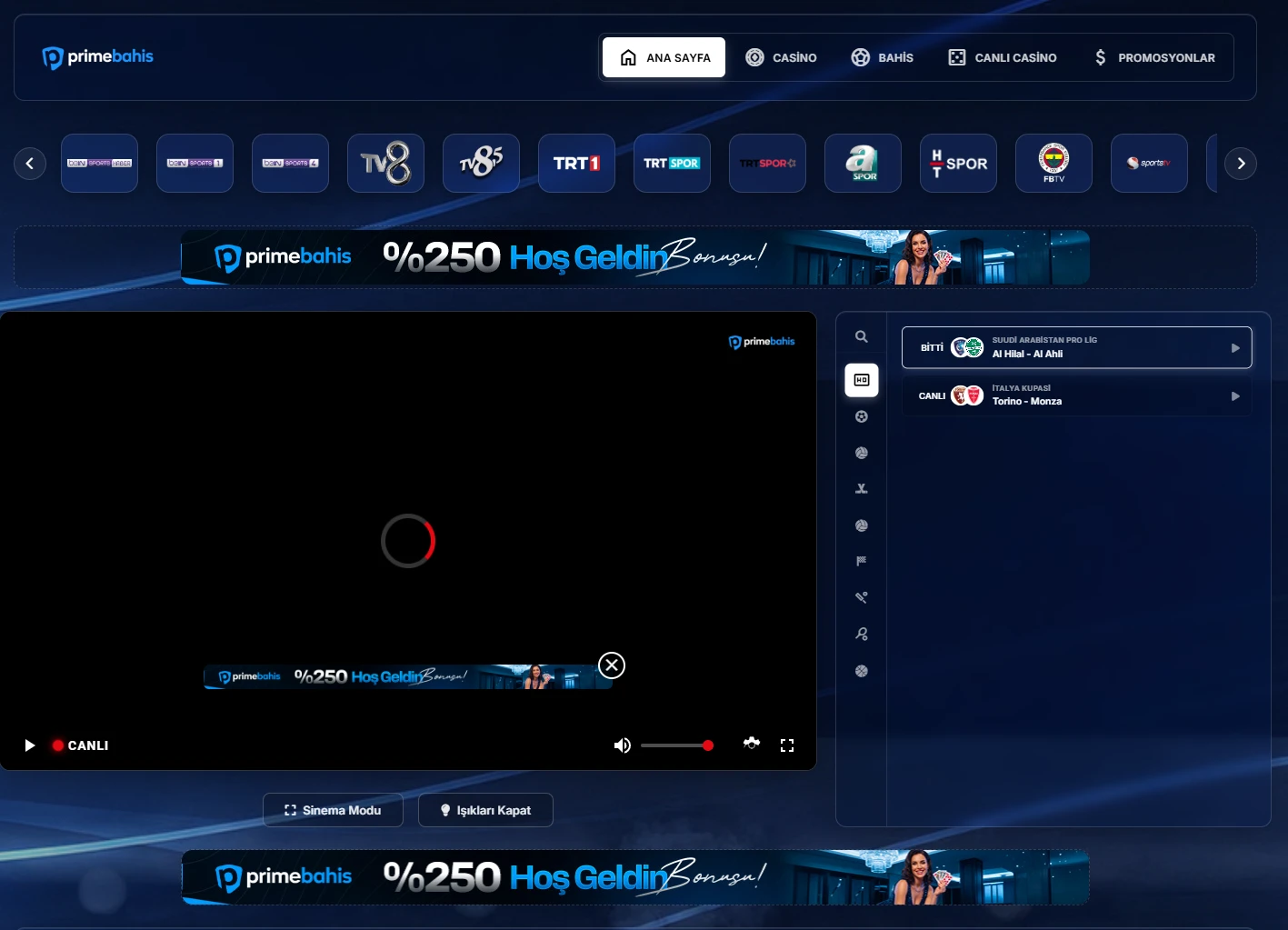
Task: Click the red CANLI live indicator
Action: point(80,745)
